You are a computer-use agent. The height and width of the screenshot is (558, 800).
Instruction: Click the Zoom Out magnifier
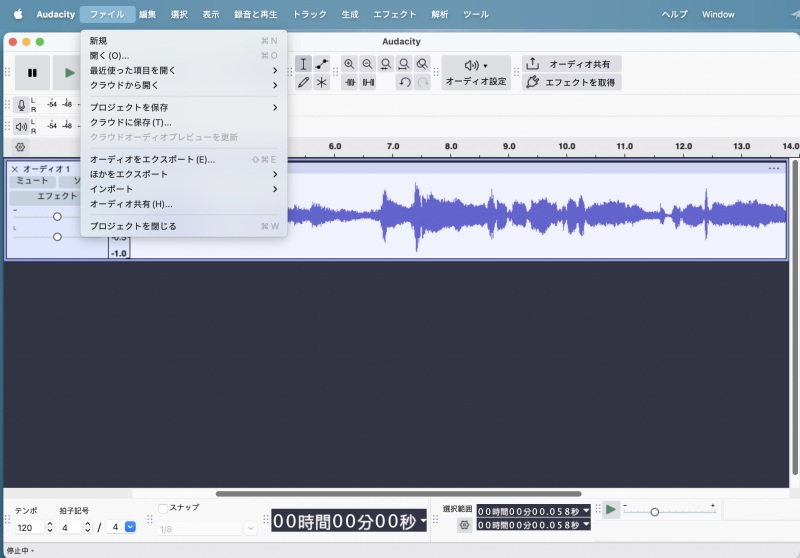click(x=367, y=64)
